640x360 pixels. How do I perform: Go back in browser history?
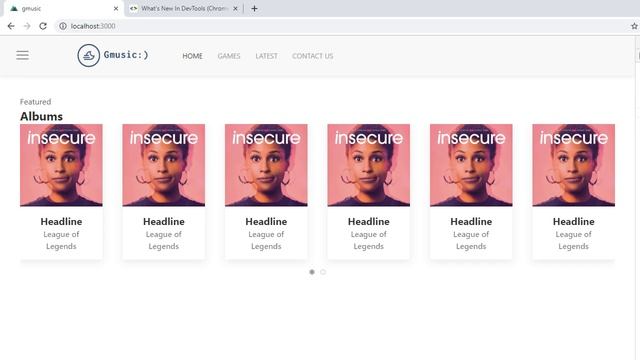(x=11, y=26)
